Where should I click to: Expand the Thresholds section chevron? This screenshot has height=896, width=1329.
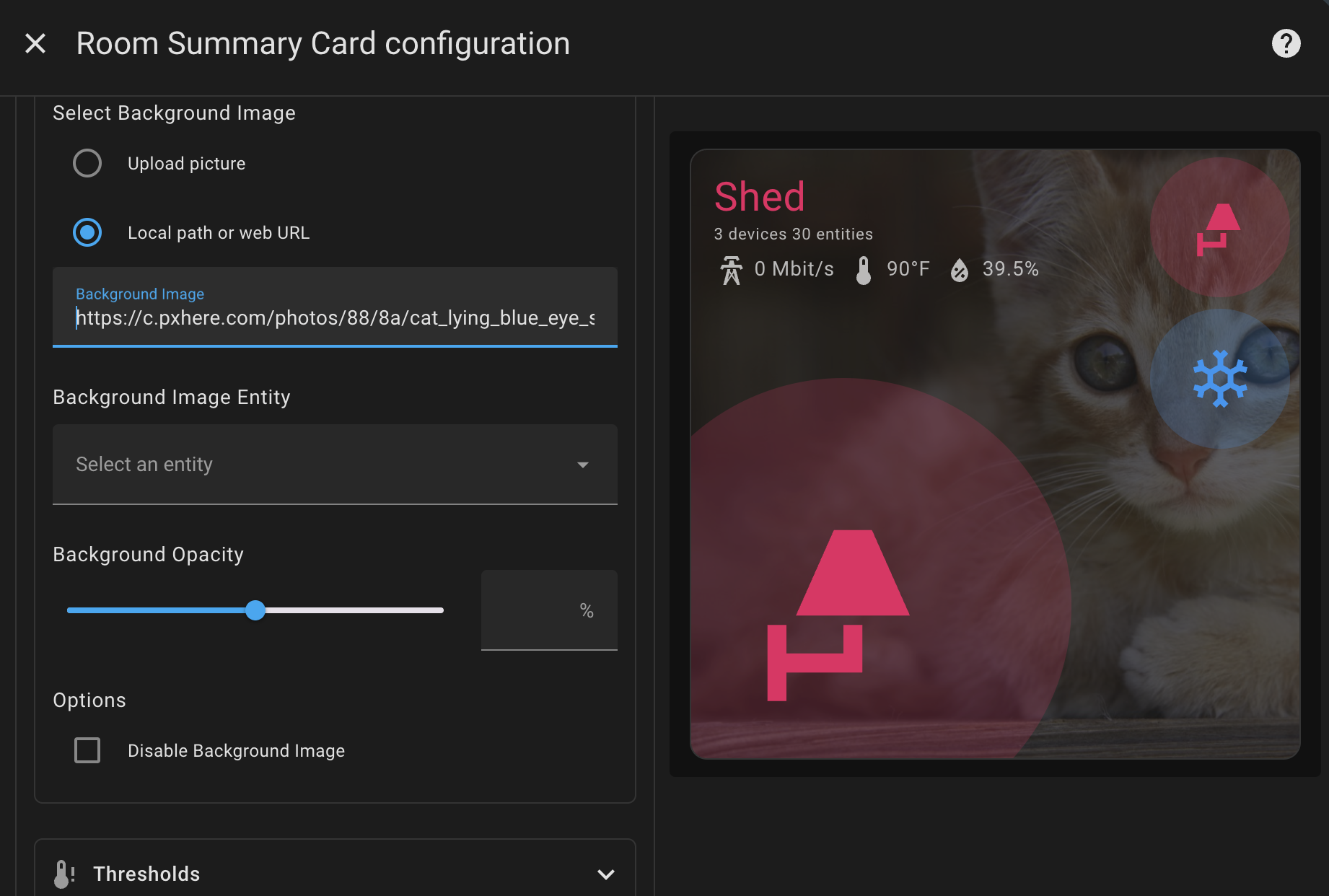(605, 874)
